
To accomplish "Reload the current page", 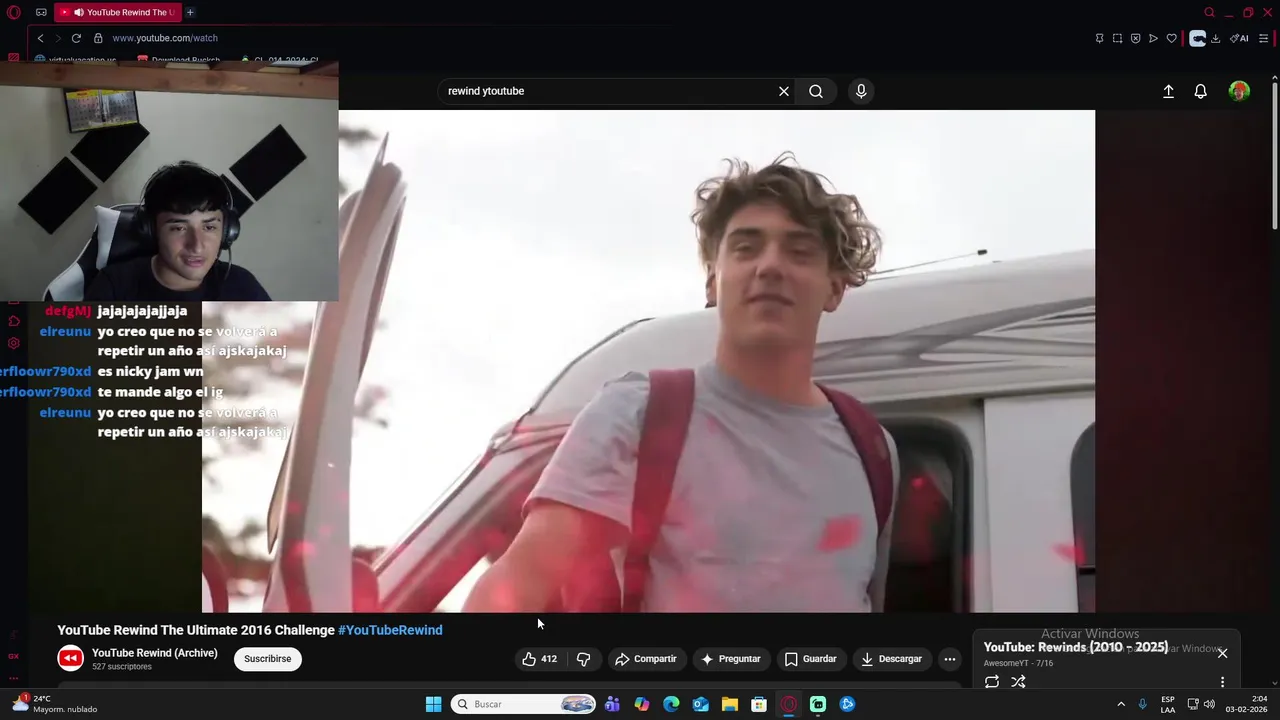I will pos(76,38).
